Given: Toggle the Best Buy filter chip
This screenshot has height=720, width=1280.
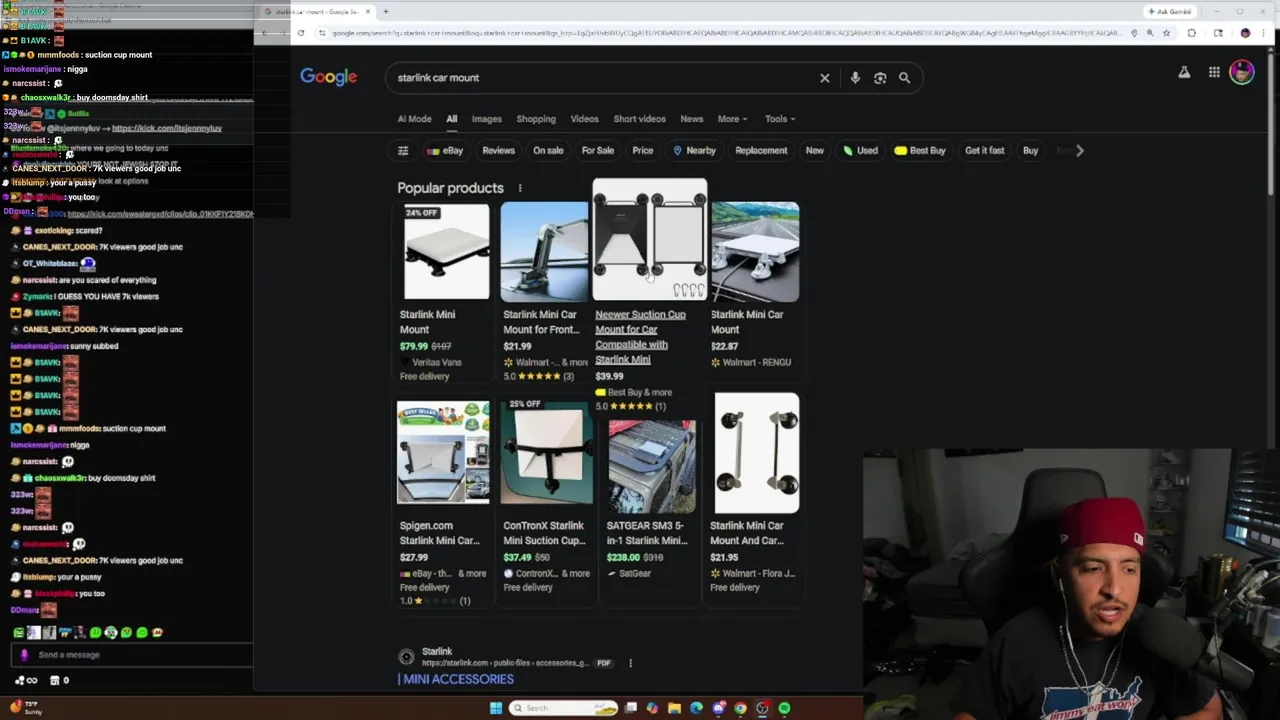Looking at the screenshot, I should click(x=920, y=150).
